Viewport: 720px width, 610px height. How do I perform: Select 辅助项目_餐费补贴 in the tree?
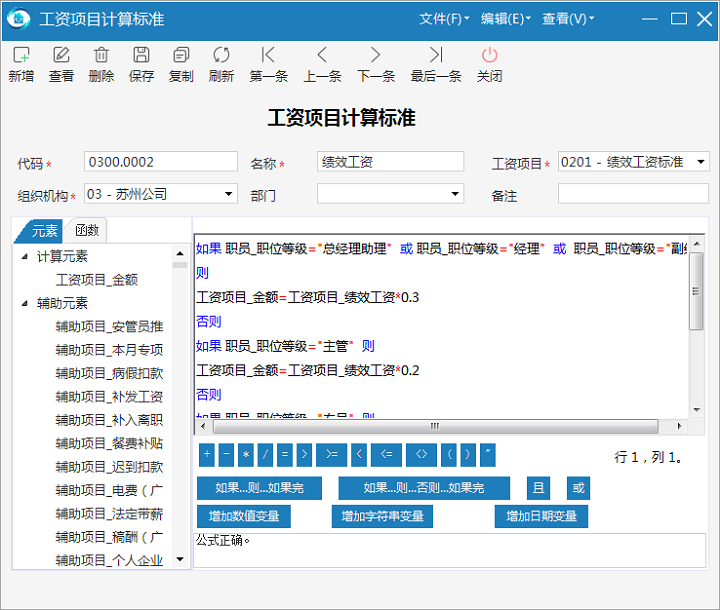click(x=109, y=443)
